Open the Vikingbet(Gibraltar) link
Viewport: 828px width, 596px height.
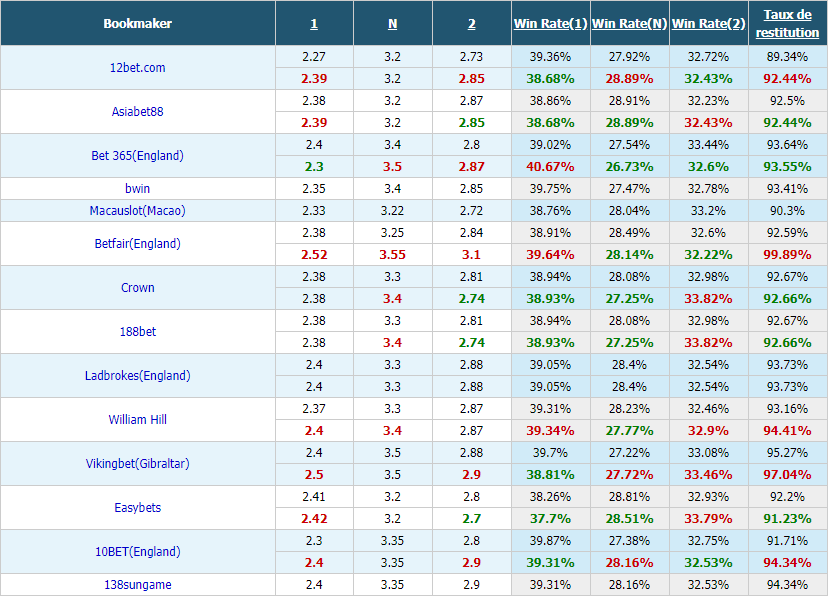(137, 463)
